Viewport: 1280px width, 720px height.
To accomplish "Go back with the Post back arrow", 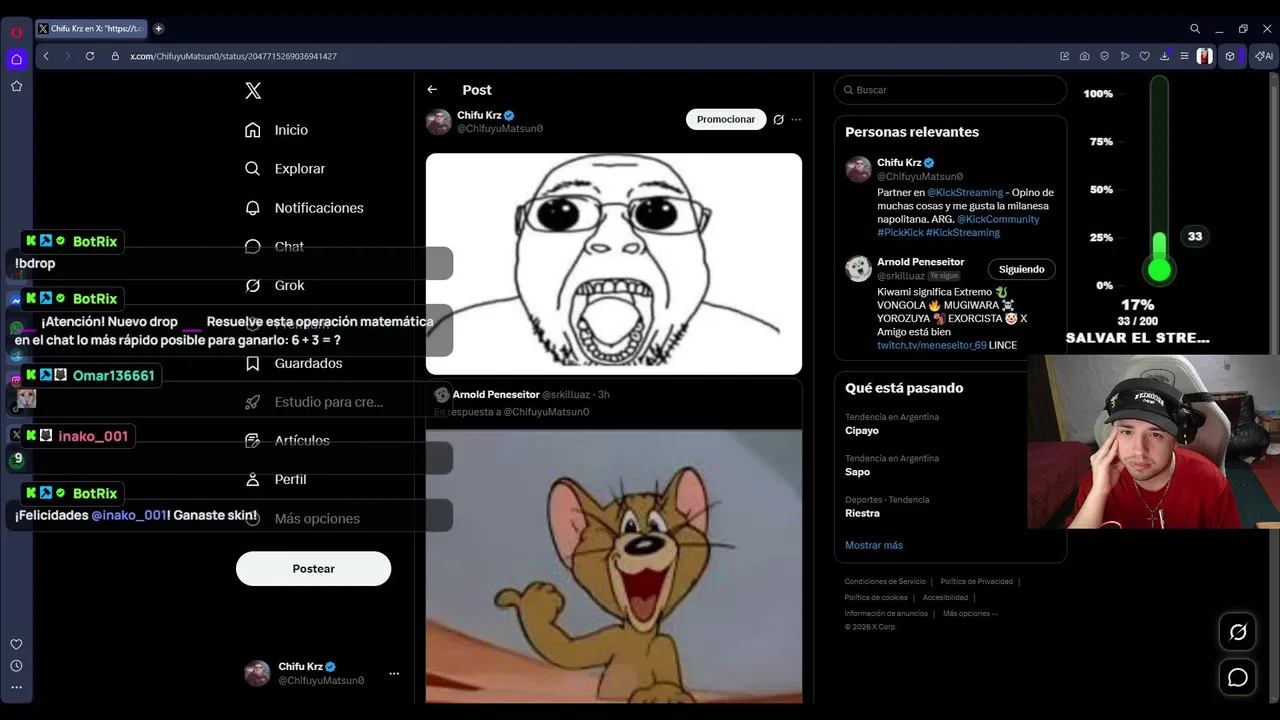I will [x=432, y=90].
